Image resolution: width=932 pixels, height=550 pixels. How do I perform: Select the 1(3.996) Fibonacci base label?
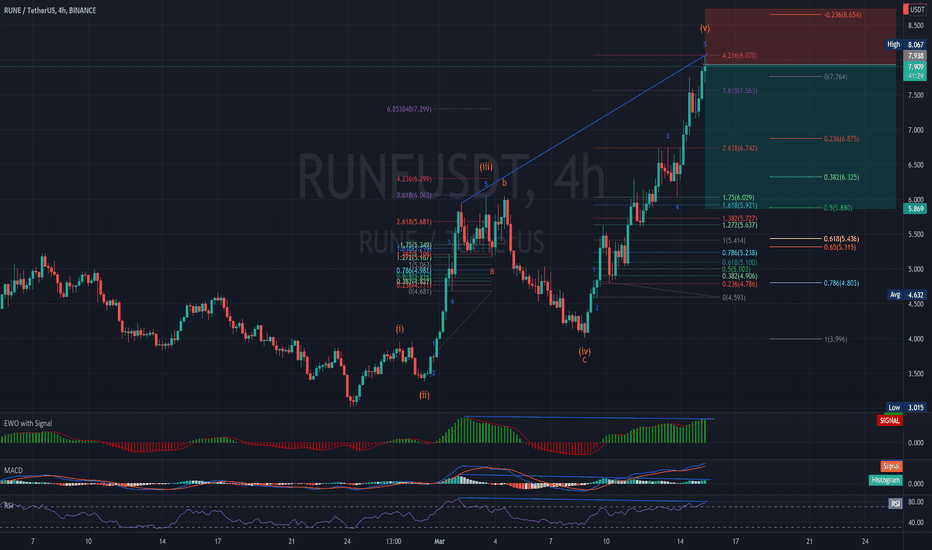coord(835,340)
